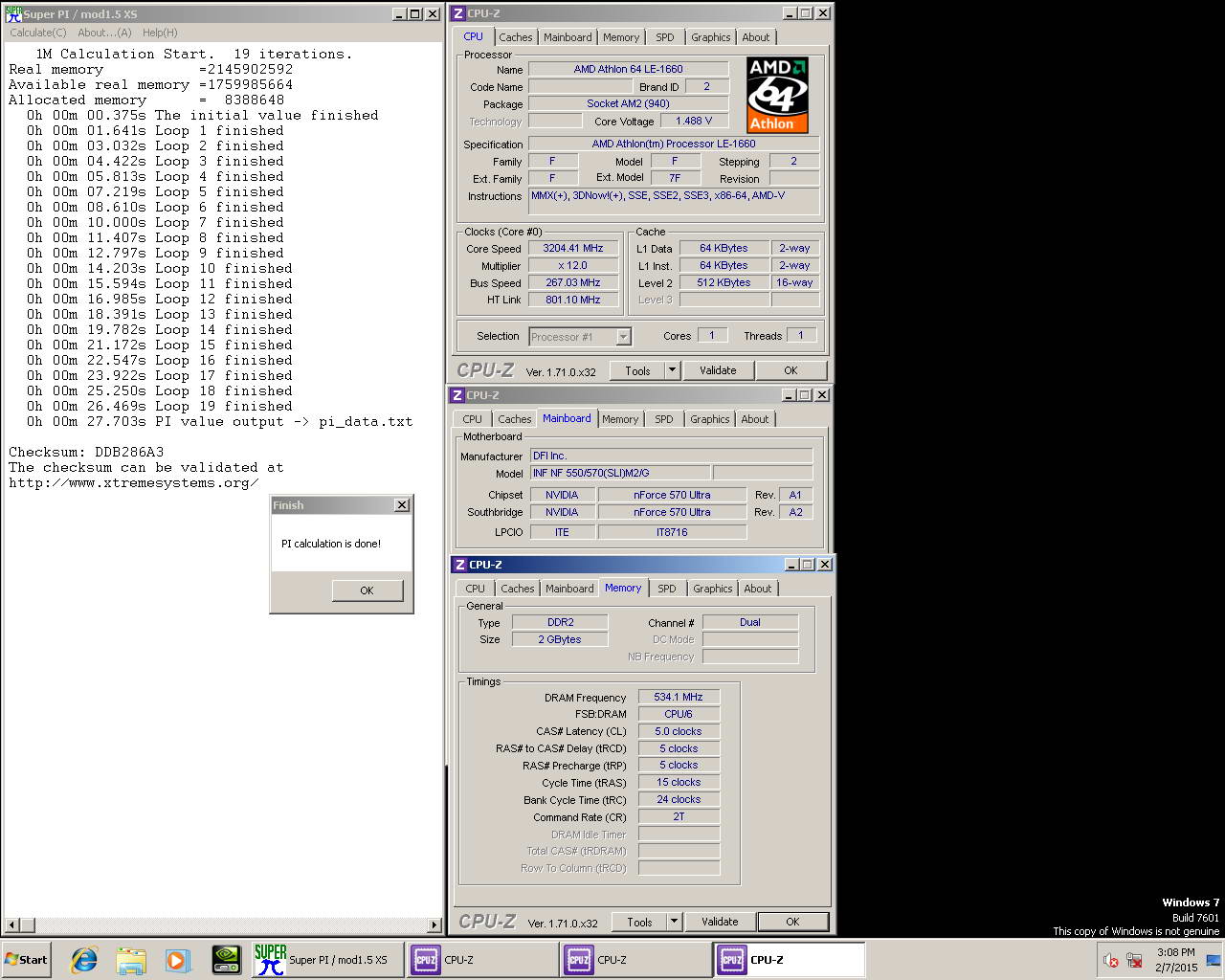Click Super PI horizontal scrollbar left arrow
The image size is (1225, 980).
point(12,925)
